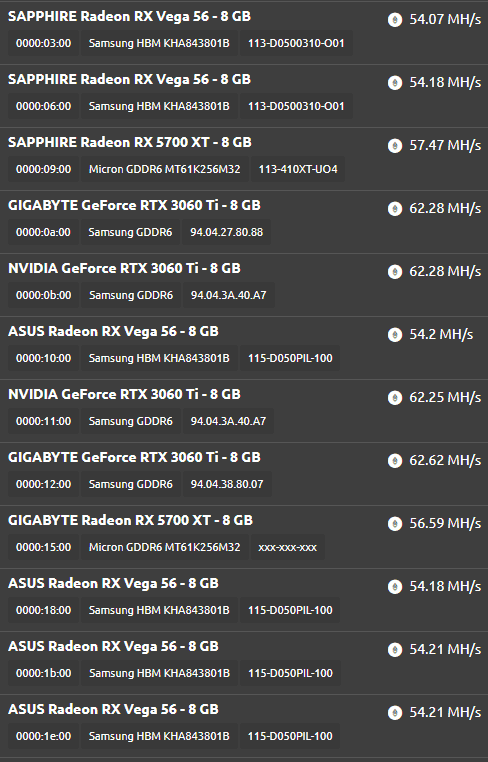Click the 62.62 MH/s hashrate value
This screenshot has width=488, height=762.
pyautogui.click(x=445, y=460)
